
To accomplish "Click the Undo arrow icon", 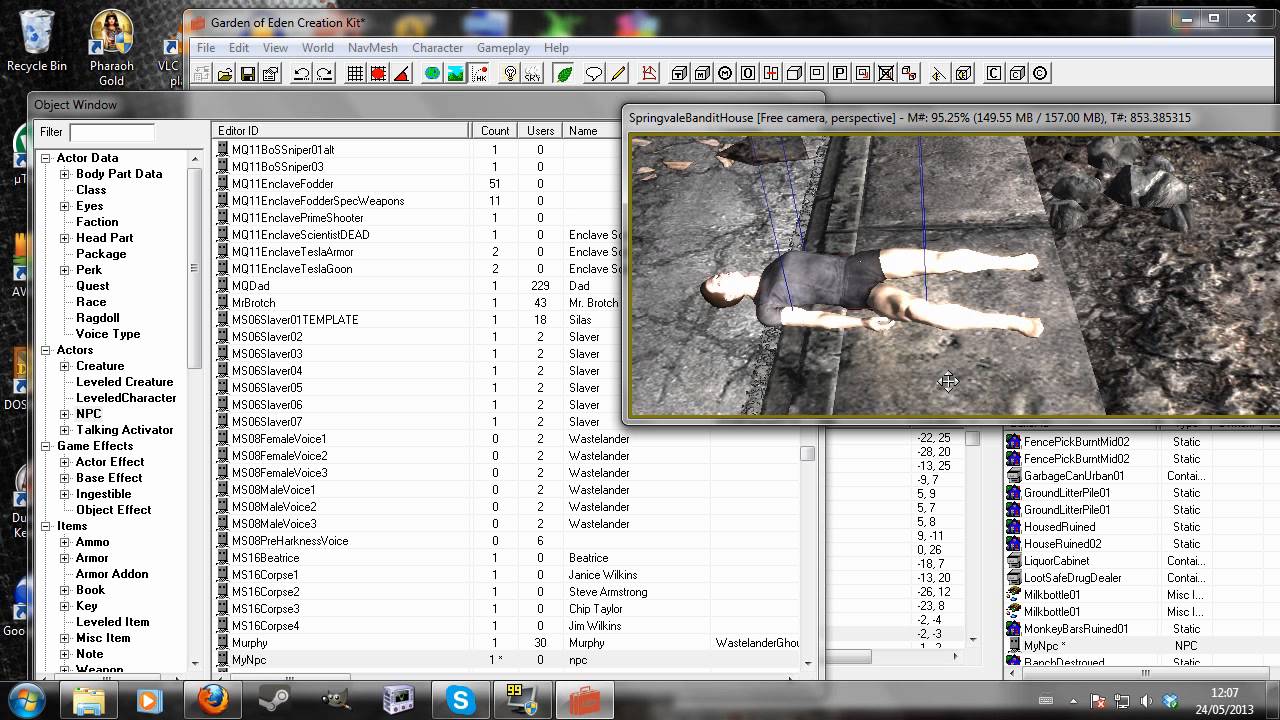I will coord(302,73).
